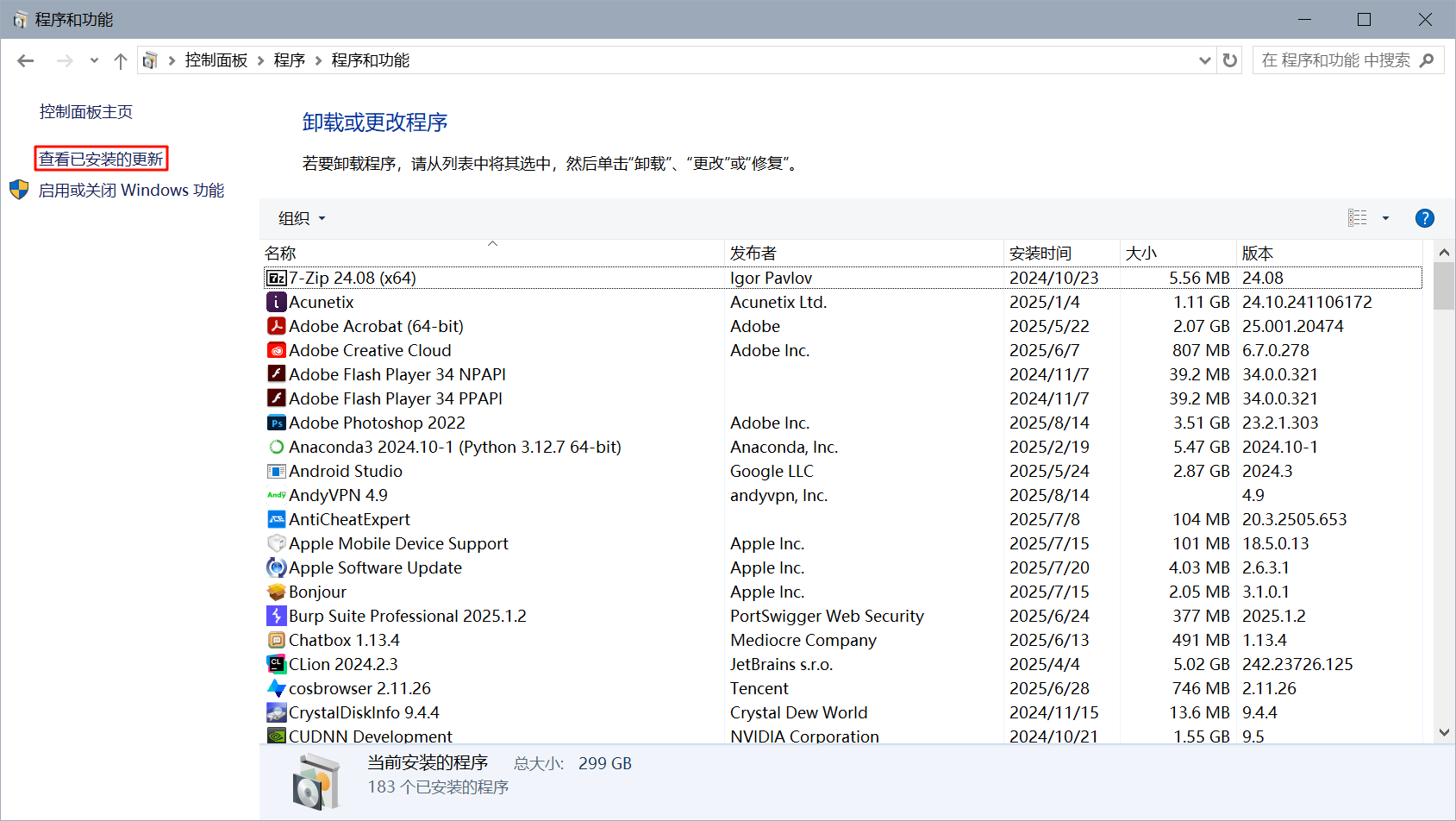Click the Adobe Creative Cloud icon
This screenshot has width=1456, height=821.
276,350
